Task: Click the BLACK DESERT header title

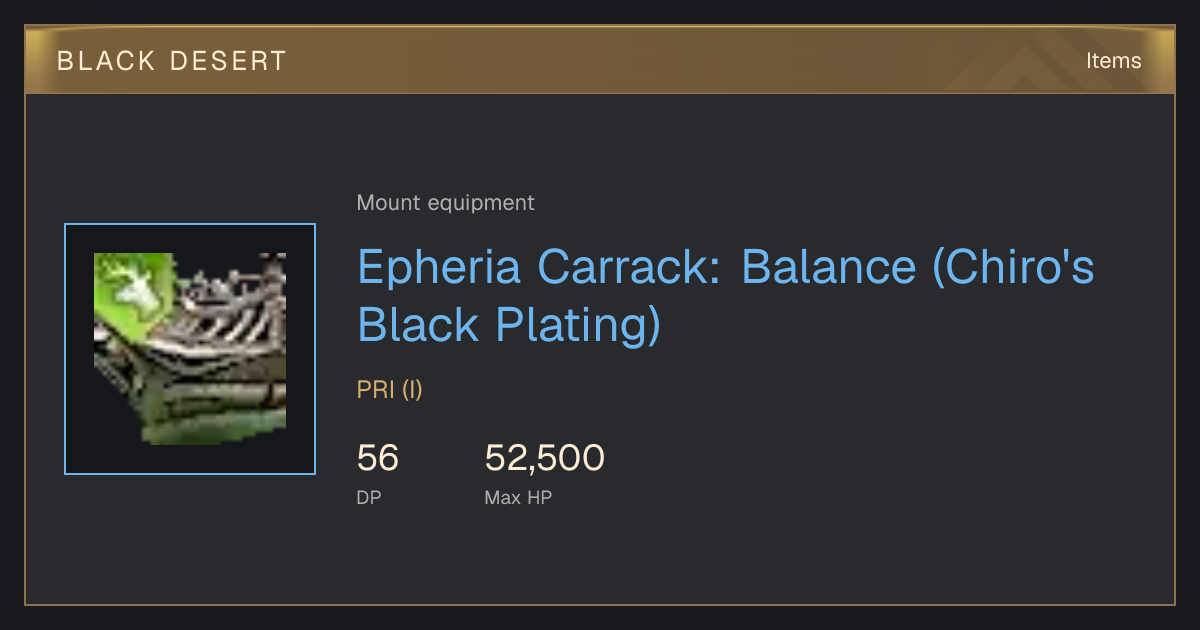Action: 172,61
